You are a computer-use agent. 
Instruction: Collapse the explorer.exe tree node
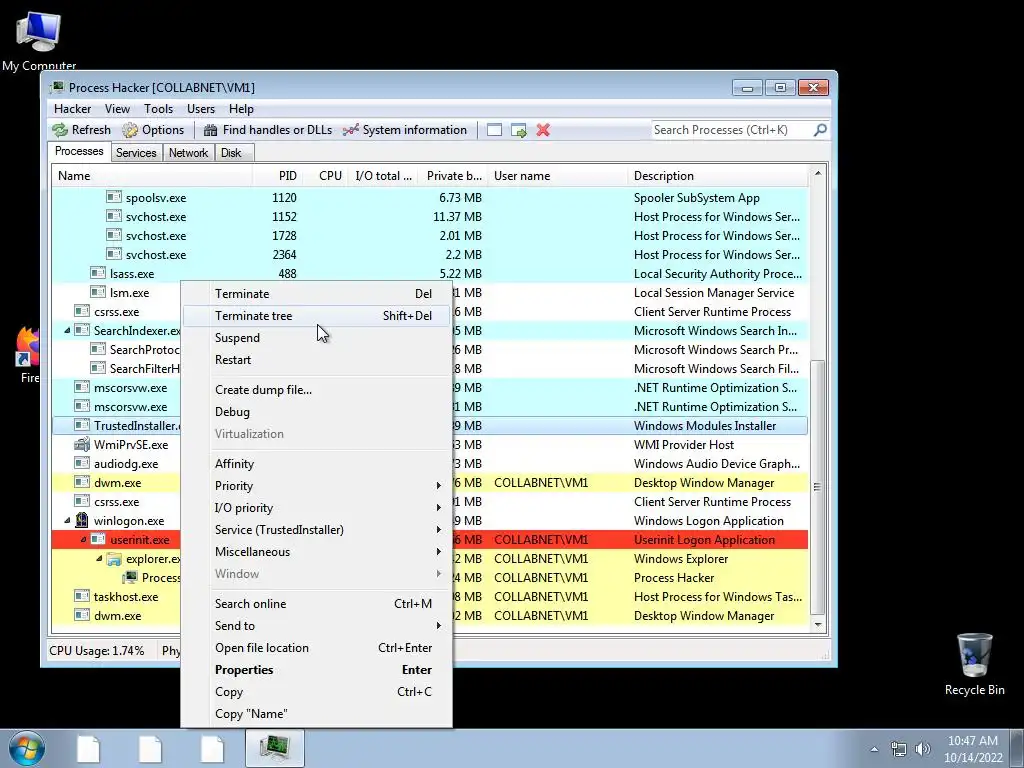(99, 558)
